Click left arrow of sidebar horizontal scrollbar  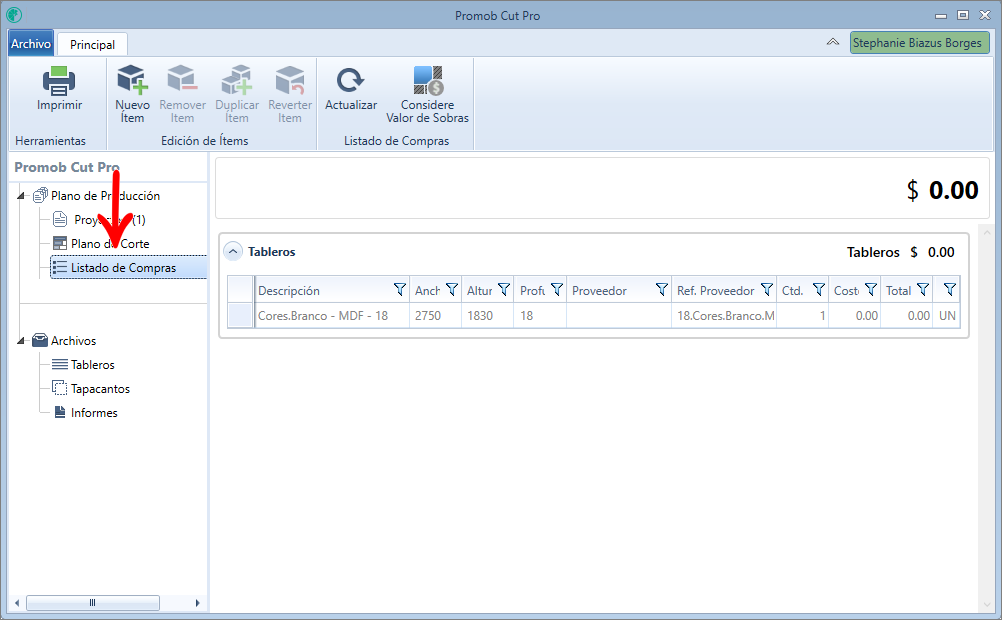click(x=17, y=603)
